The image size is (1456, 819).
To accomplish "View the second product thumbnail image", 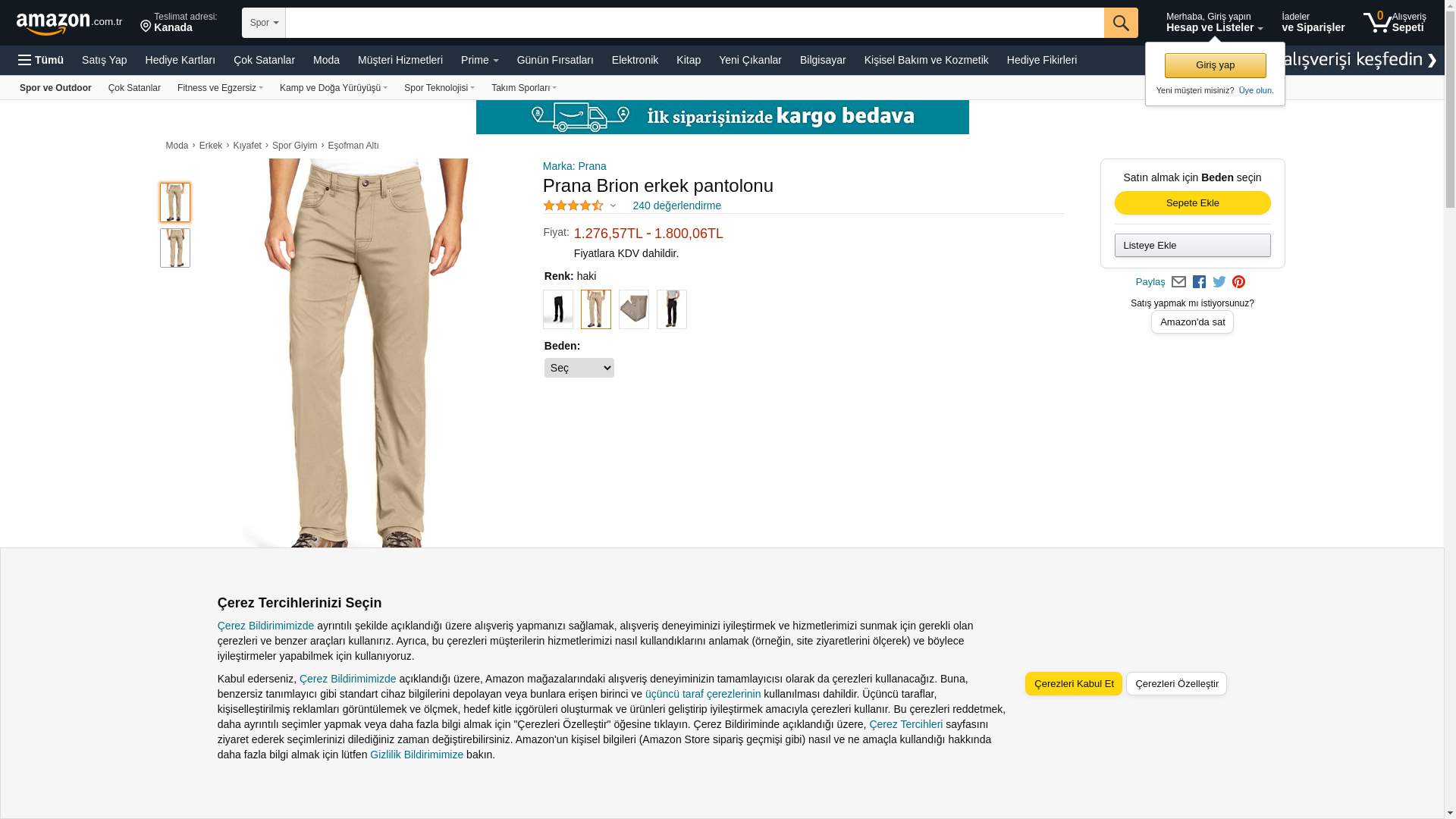I will (x=175, y=248).
